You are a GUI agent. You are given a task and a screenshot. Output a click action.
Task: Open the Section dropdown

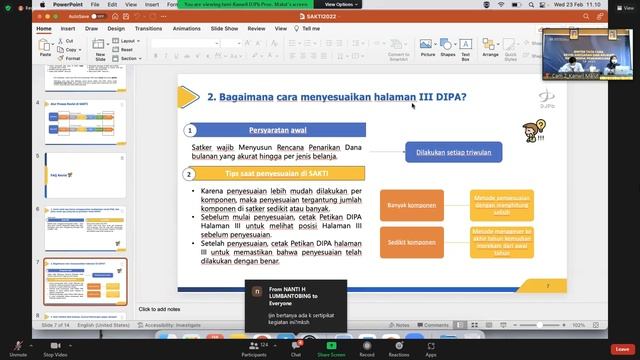[127, 58]
